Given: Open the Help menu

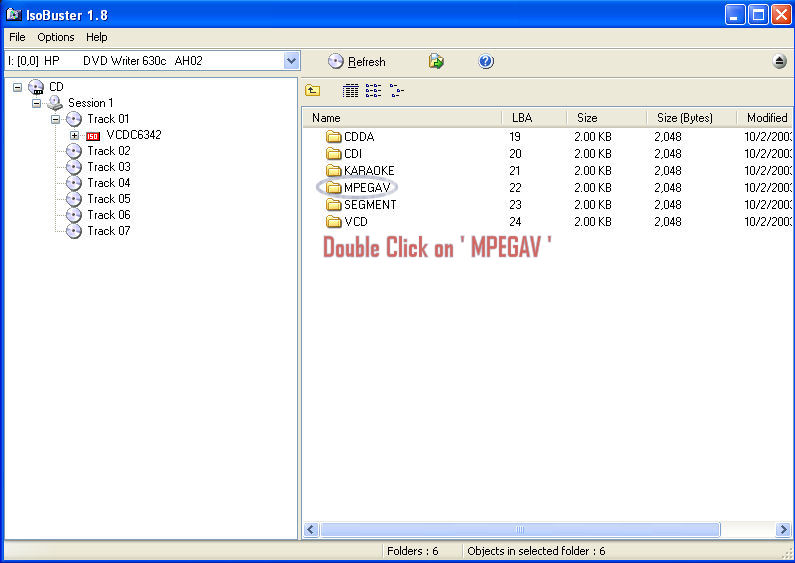Looking at the screenshot, I should pyautogui.click(x=96, y=37).
